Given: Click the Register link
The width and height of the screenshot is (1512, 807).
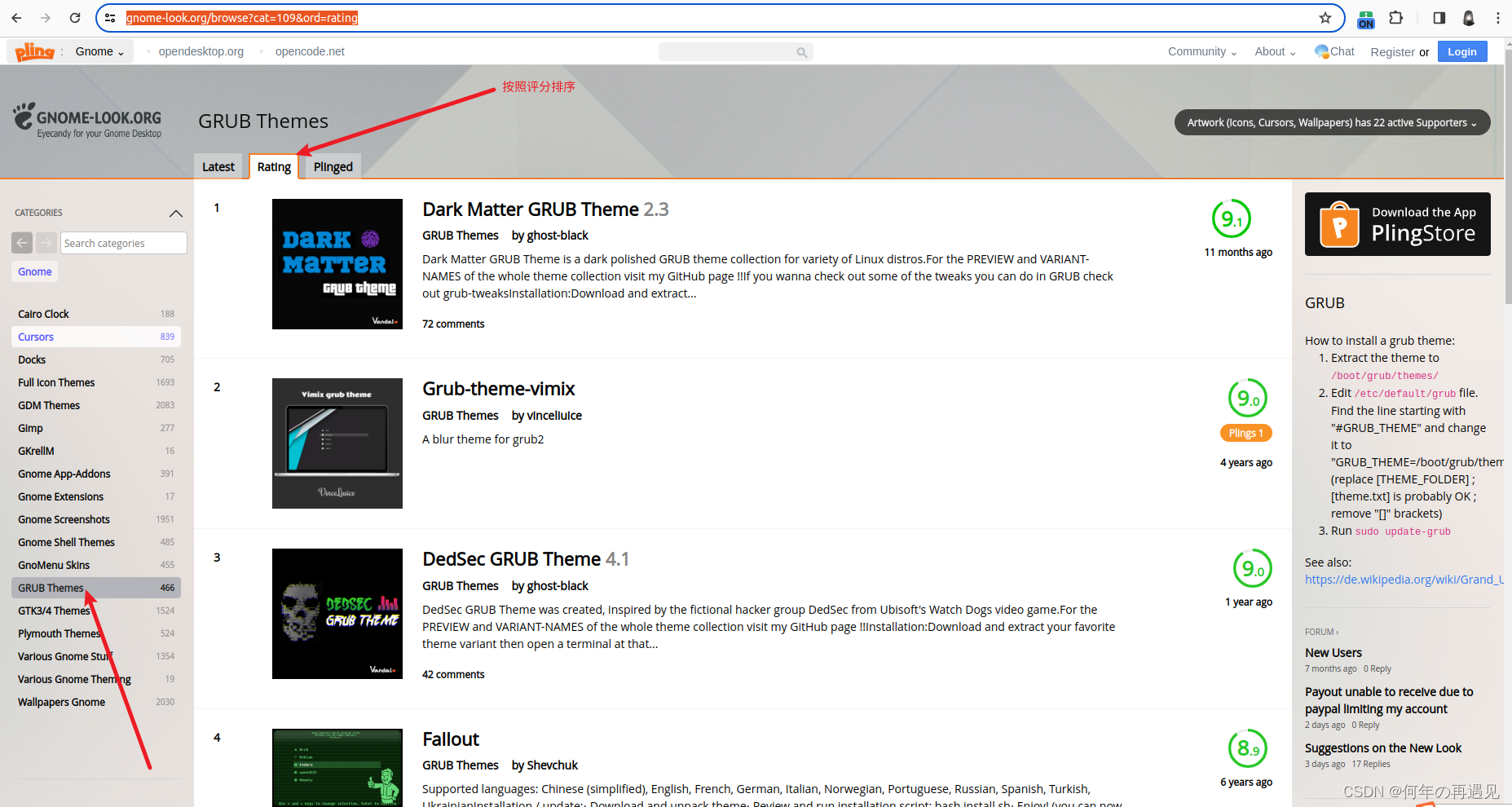Looking at the screenshot, I should [1392, 52].
